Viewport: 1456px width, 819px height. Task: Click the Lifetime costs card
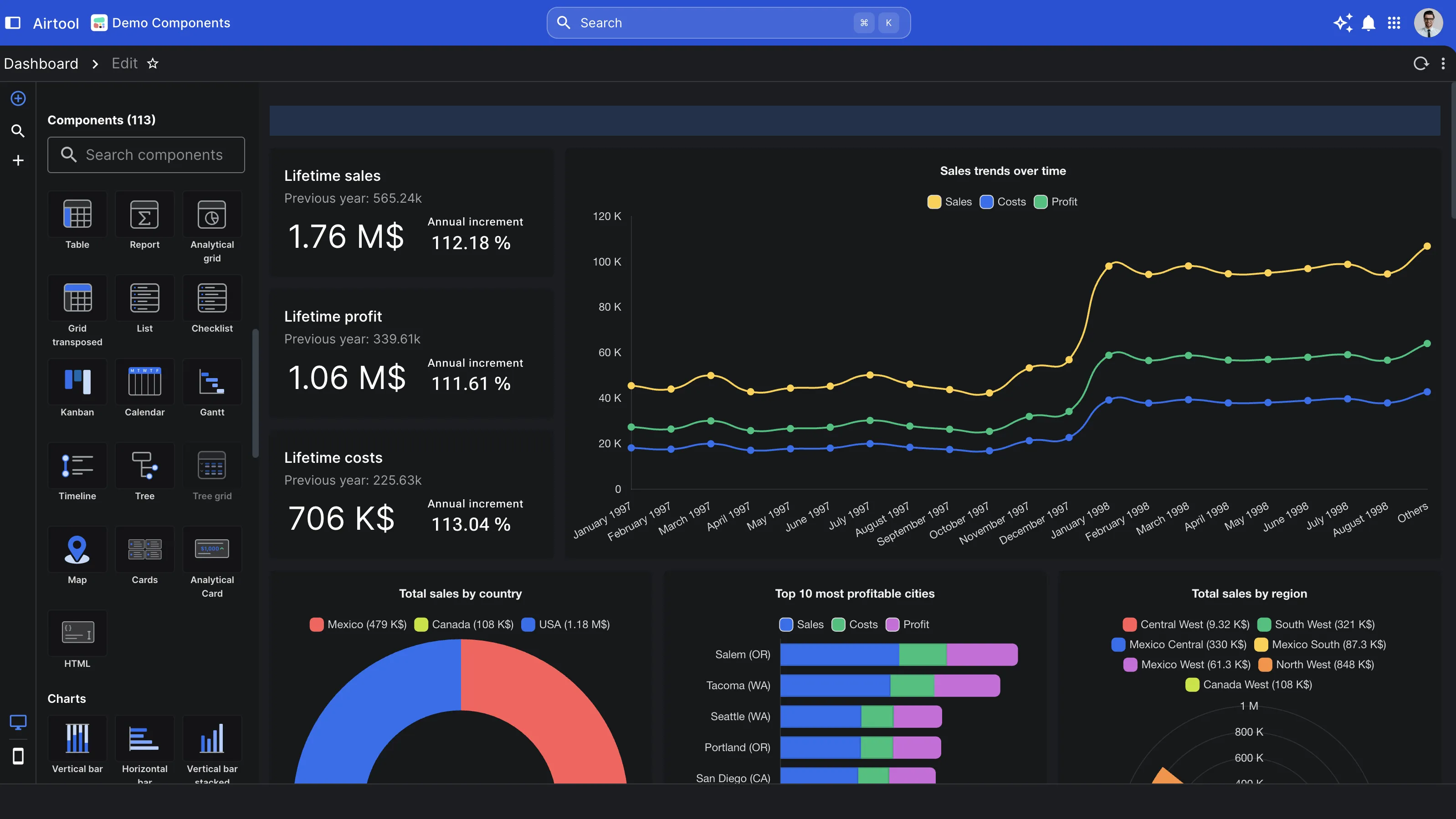click(411, 495)
